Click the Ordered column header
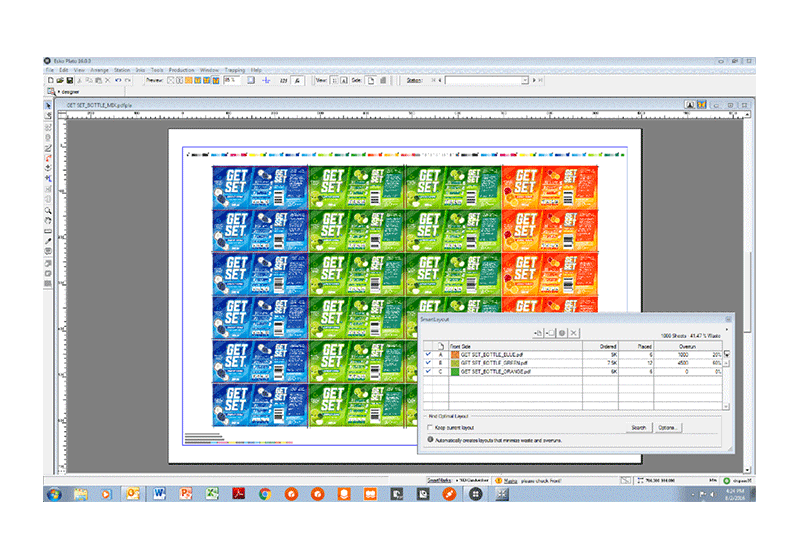 600,346
